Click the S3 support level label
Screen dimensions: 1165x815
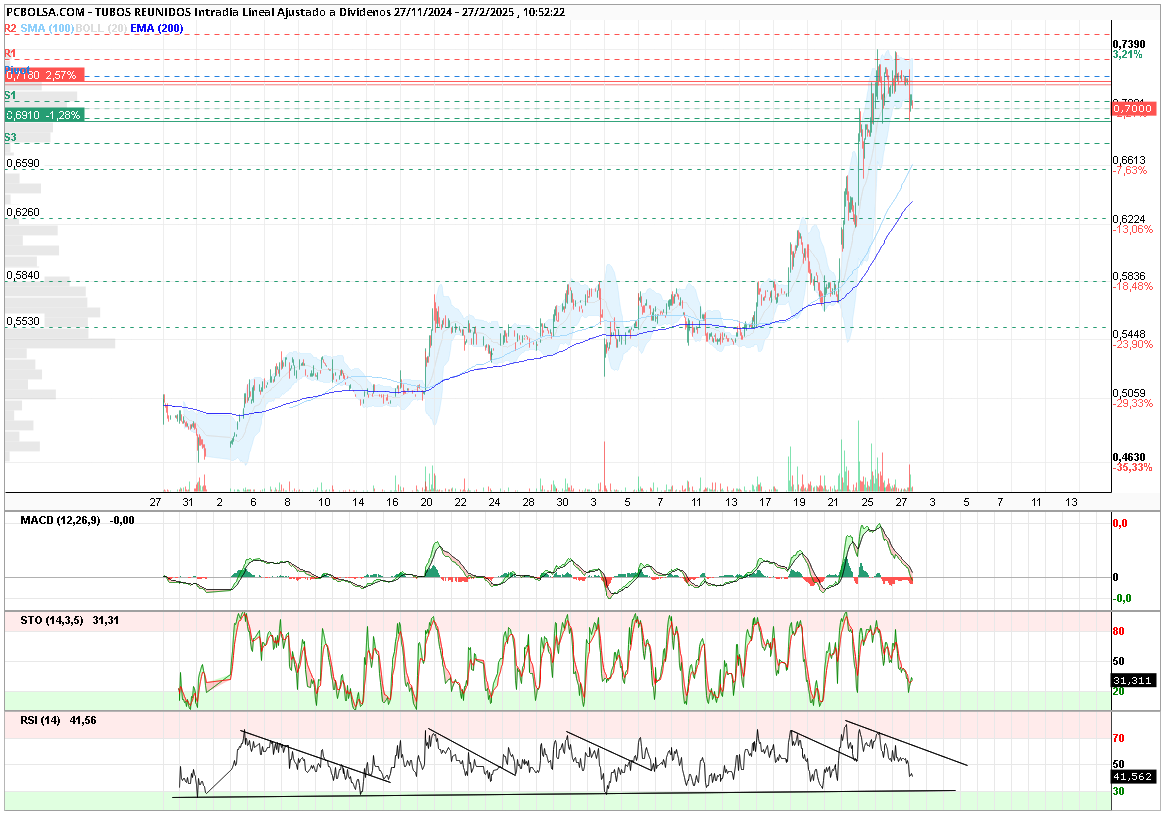(x=10, y=137)
